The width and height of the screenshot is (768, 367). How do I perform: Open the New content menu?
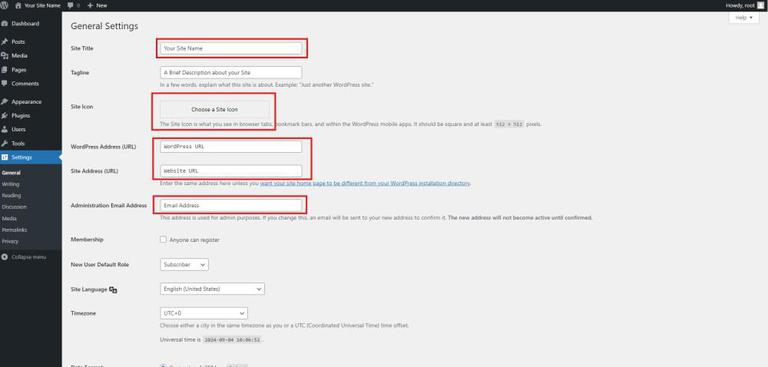[97, 5]
